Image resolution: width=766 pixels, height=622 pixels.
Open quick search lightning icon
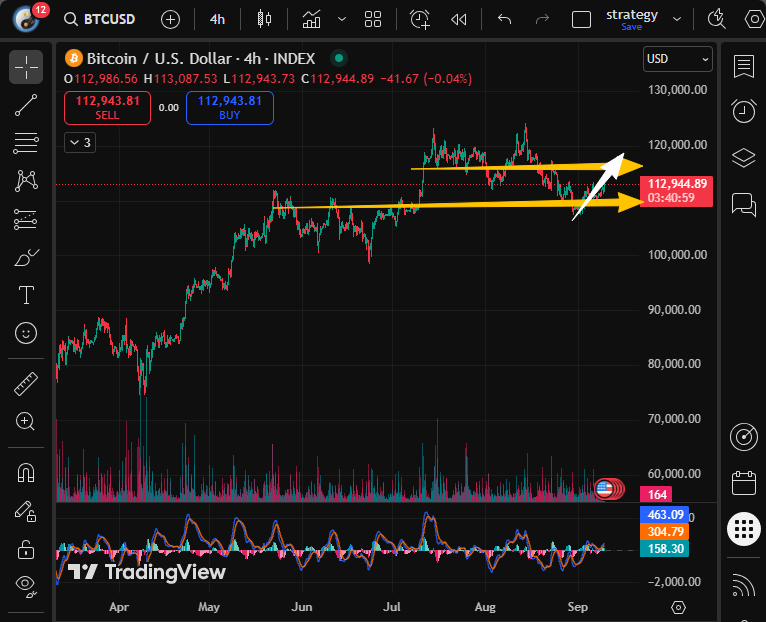point(716,19)
